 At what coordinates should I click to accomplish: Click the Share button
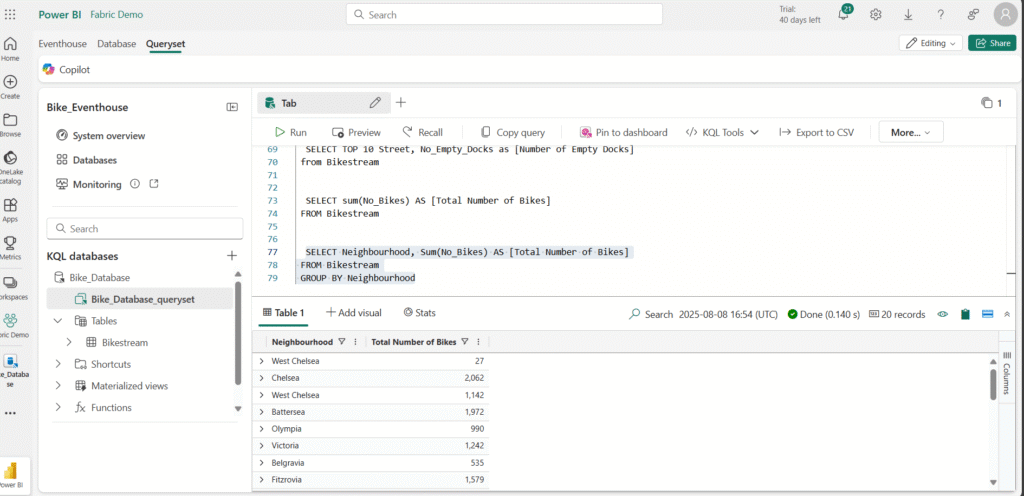[x=992, y=43]
